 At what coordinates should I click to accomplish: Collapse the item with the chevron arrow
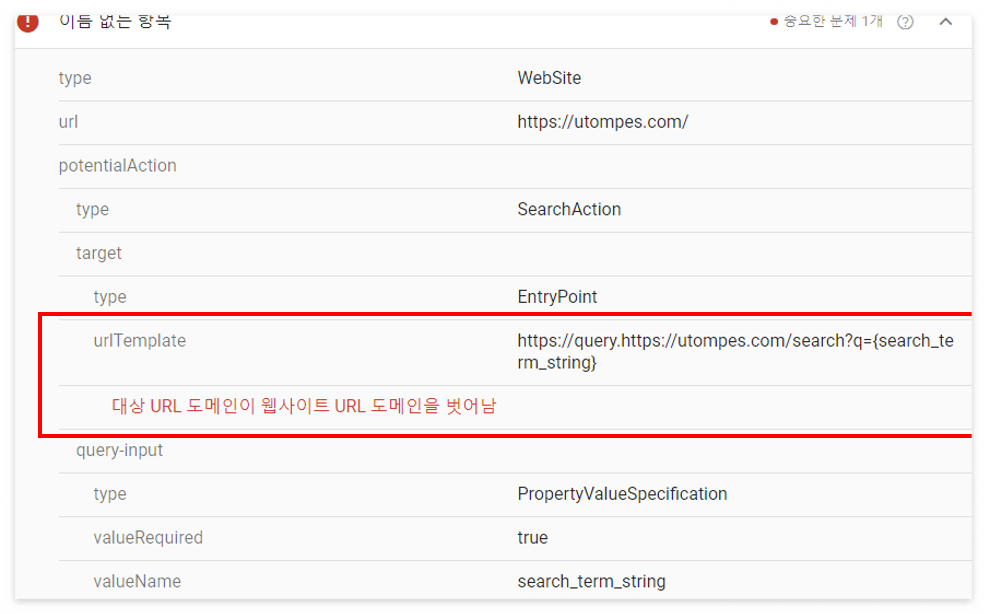pos(945,22)
